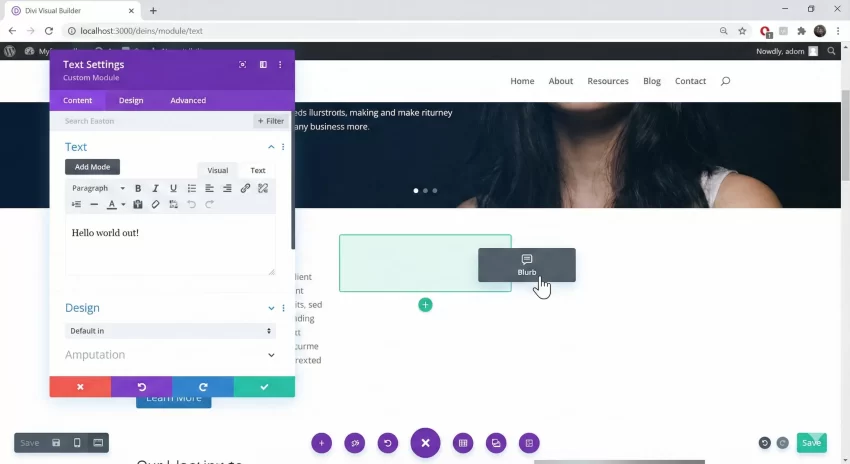Clear formatting with eraser icon
850x464 pixels.
156,204
